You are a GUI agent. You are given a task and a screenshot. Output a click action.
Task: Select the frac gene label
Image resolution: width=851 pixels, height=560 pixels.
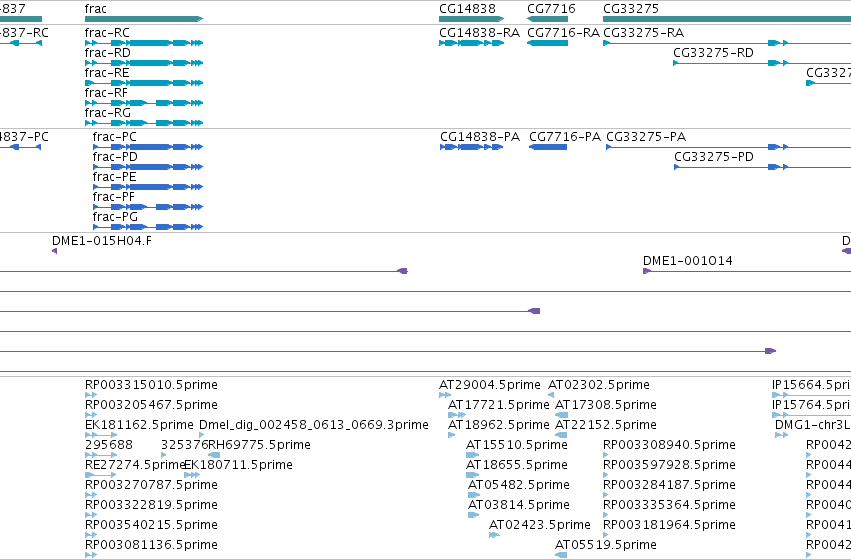(x=96, y=9)
